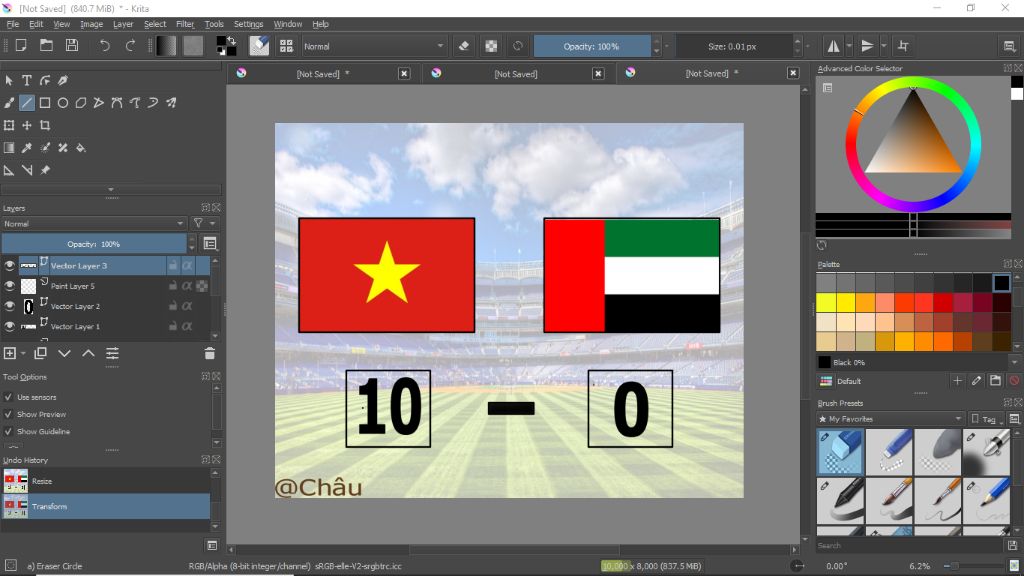Image resolution: width=1024 pixels, height=576 pixels.
Task: Select the Color Picker eyedropper tool
Action: point(27,148)
